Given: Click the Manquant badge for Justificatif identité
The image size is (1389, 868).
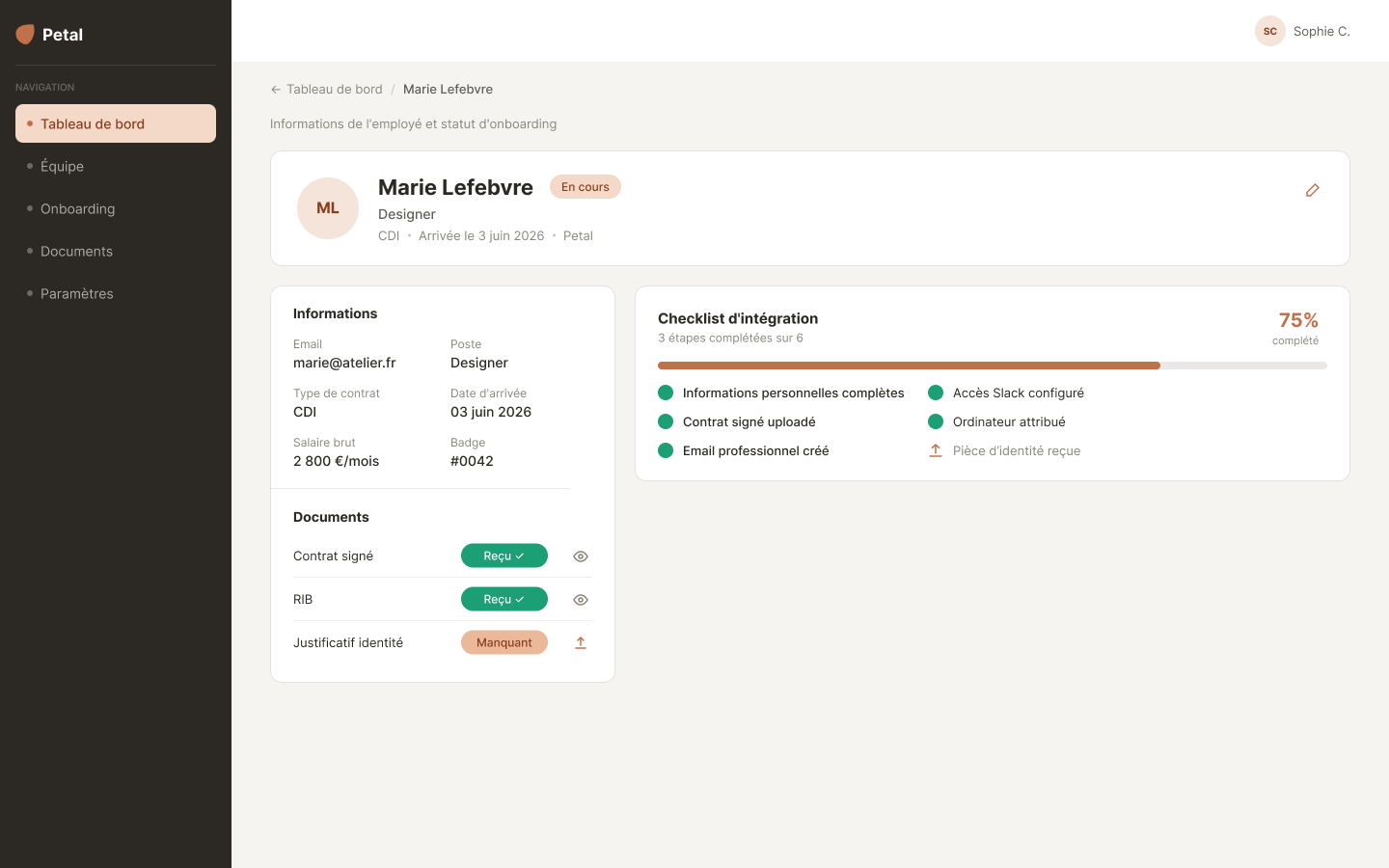Looking at the screenshot, I should click(504, 642).
